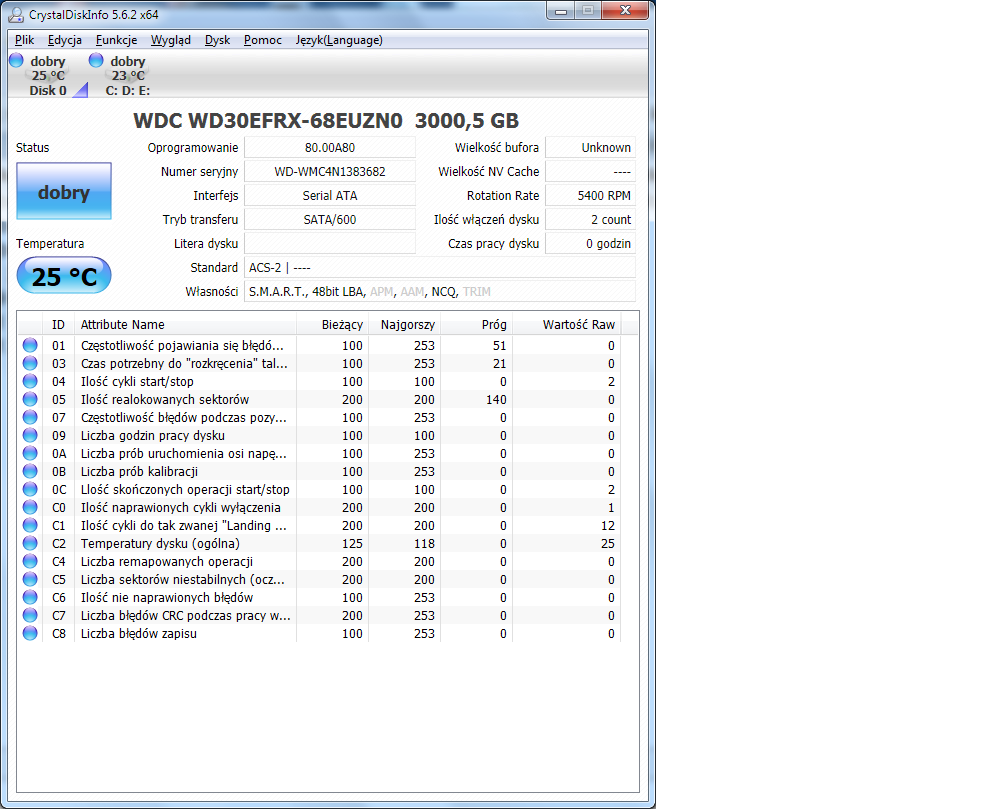
Task: Open the Edycja menu
Action: (65, 40)
